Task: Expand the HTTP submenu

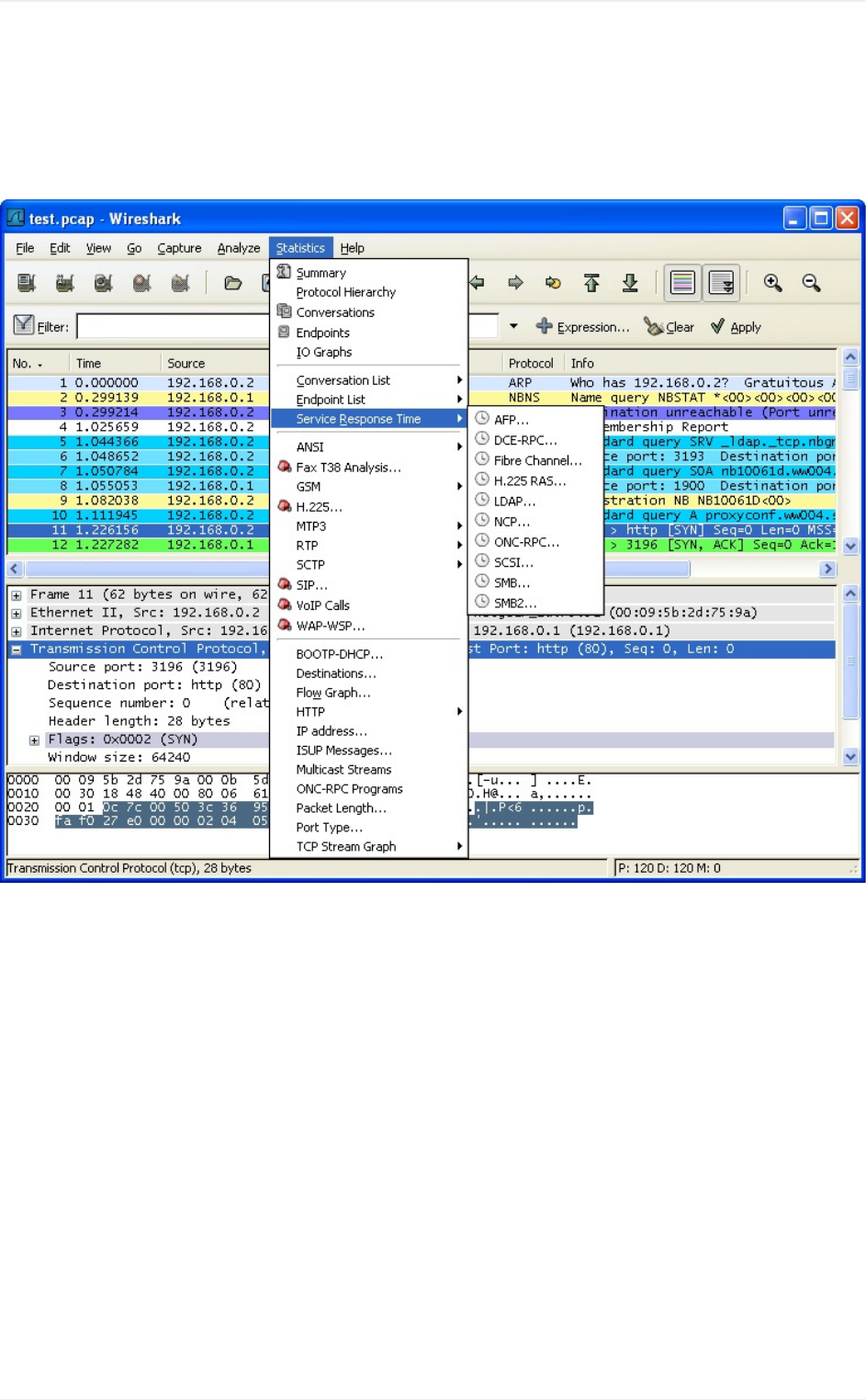Action: pos(369,712)
